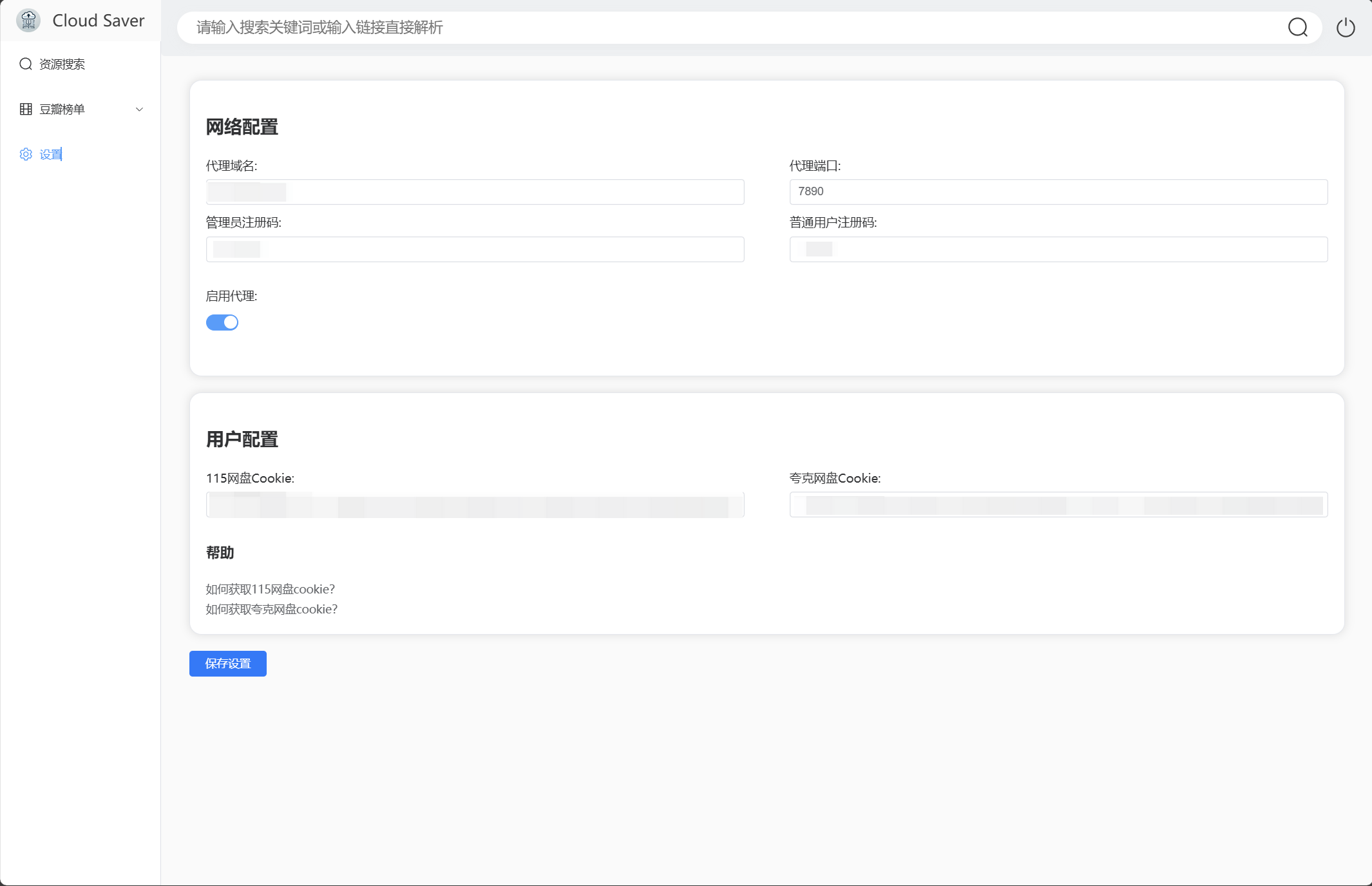Click the 豆瓣榜单 grid icon
Image resolution: width=1372 pixels, height=886 pixels.
point(26,109)
